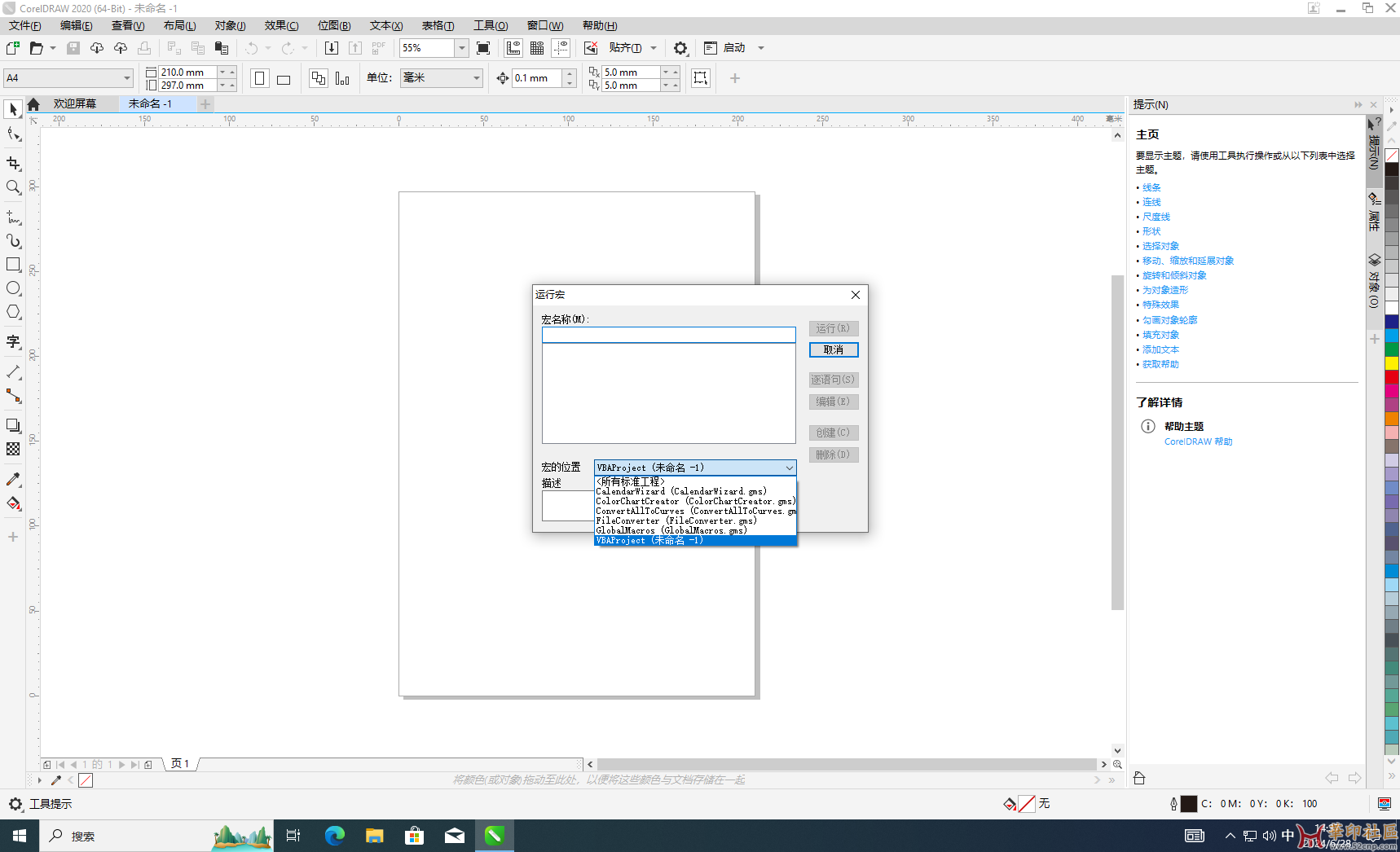Create a new document from toolbar

13,48
